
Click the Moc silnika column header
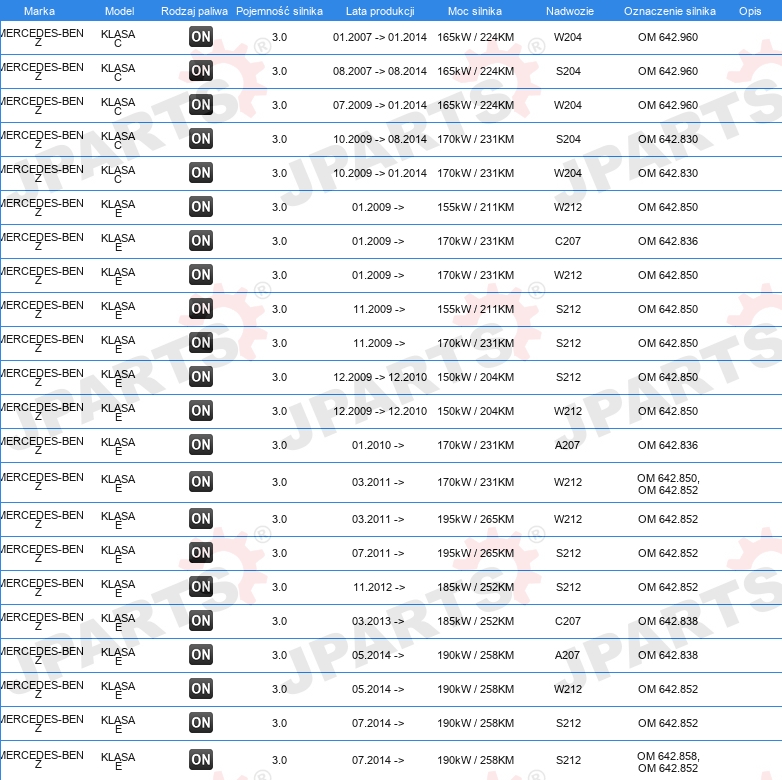point(475,11)
